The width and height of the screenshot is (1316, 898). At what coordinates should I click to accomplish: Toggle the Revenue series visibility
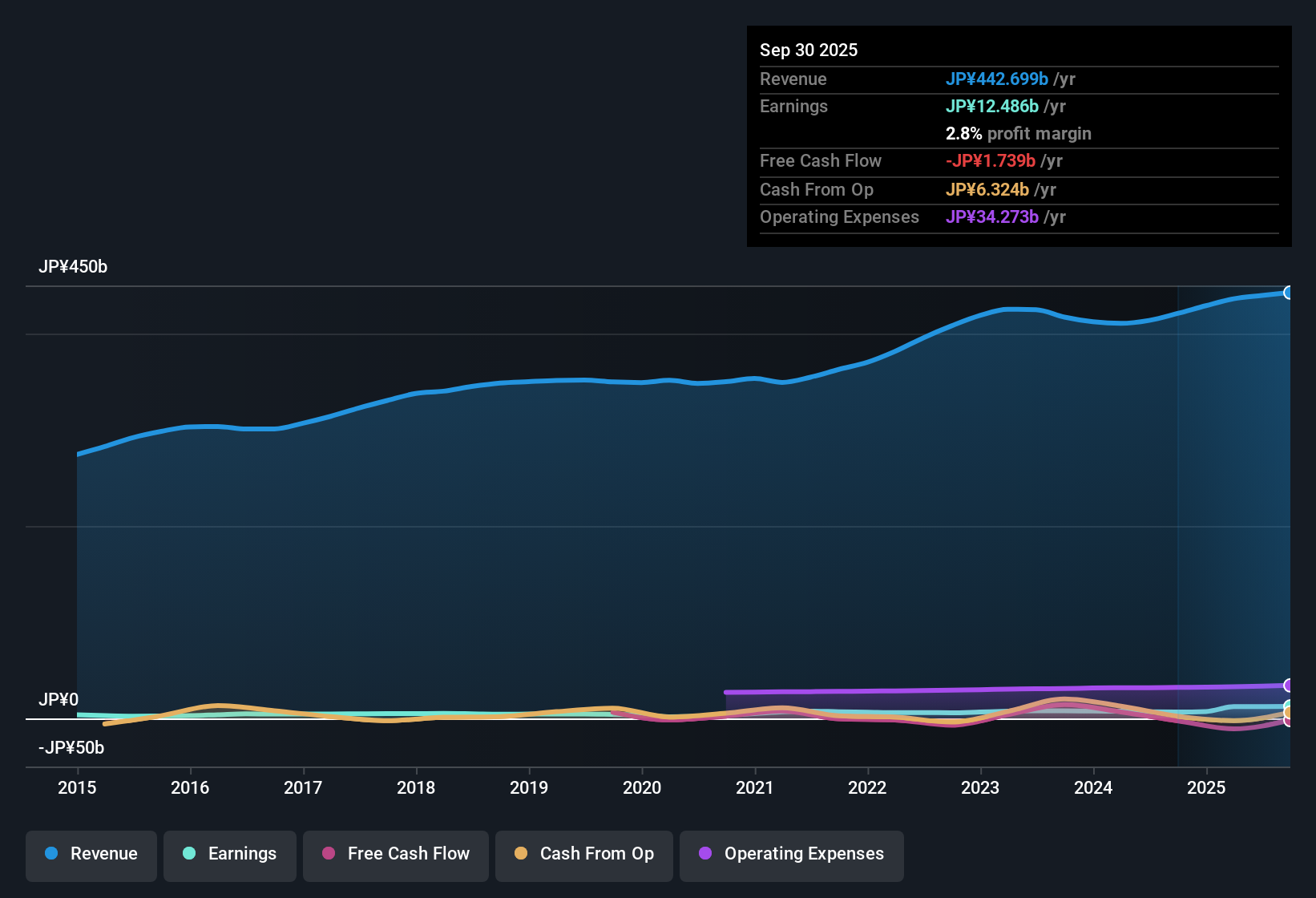point(91,854)
